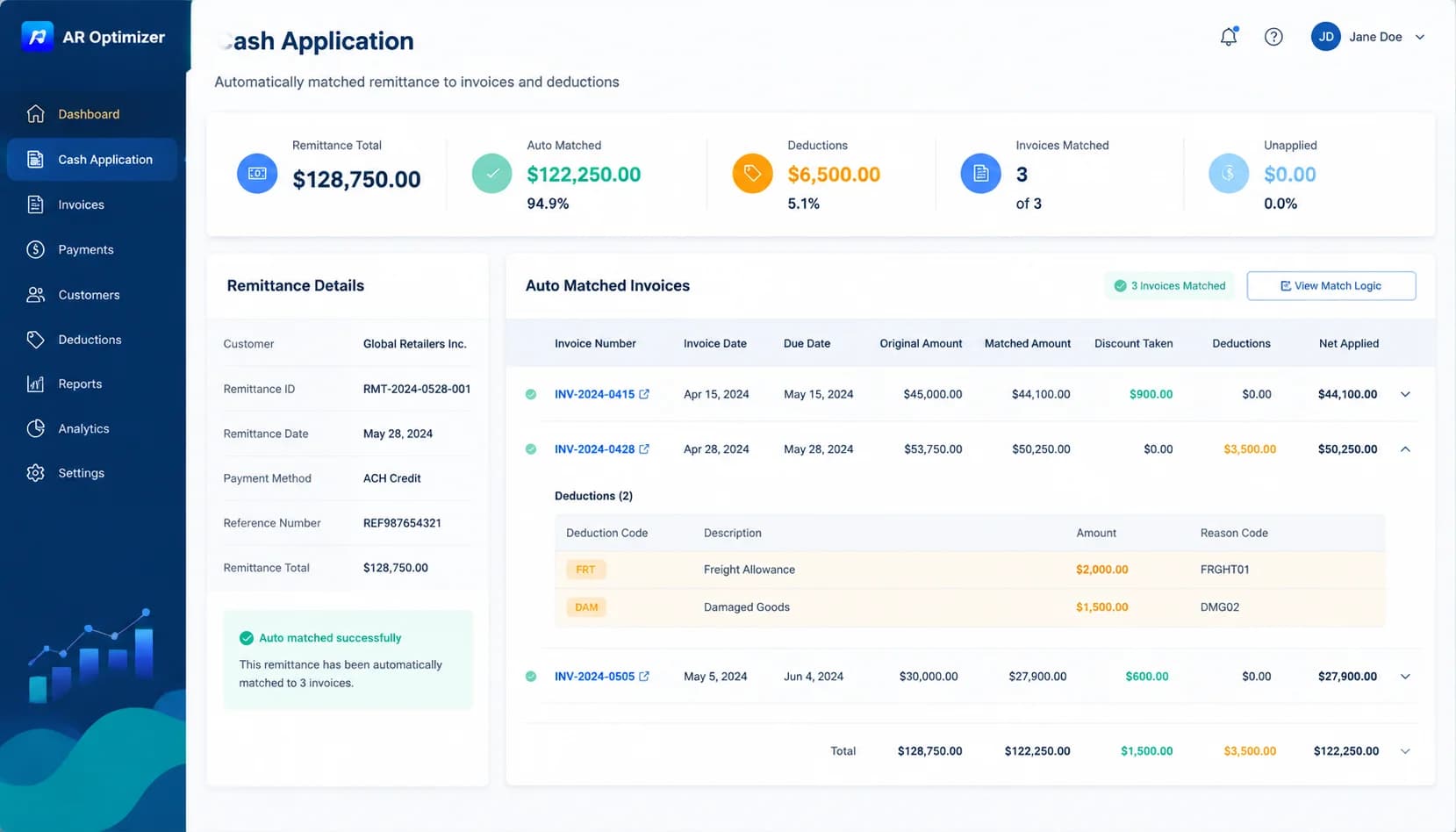Image resolution: width=1456 pixels, height=832 pixels.
Task: Click external link icon beside INV-2024-0428
Action: point(644,448)
